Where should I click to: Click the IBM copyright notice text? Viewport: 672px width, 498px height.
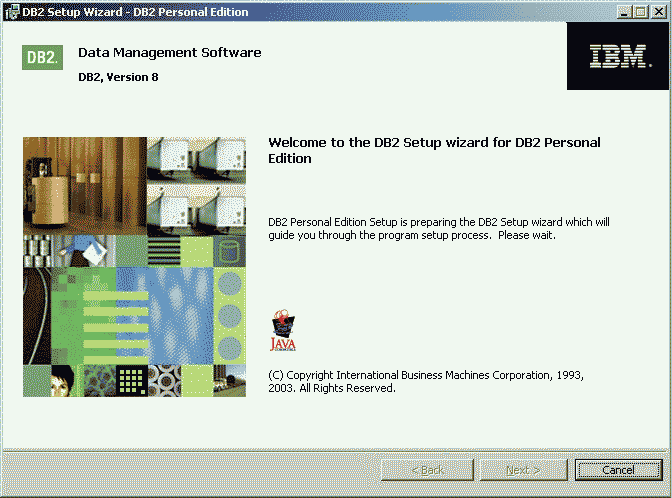coord(426,381)
